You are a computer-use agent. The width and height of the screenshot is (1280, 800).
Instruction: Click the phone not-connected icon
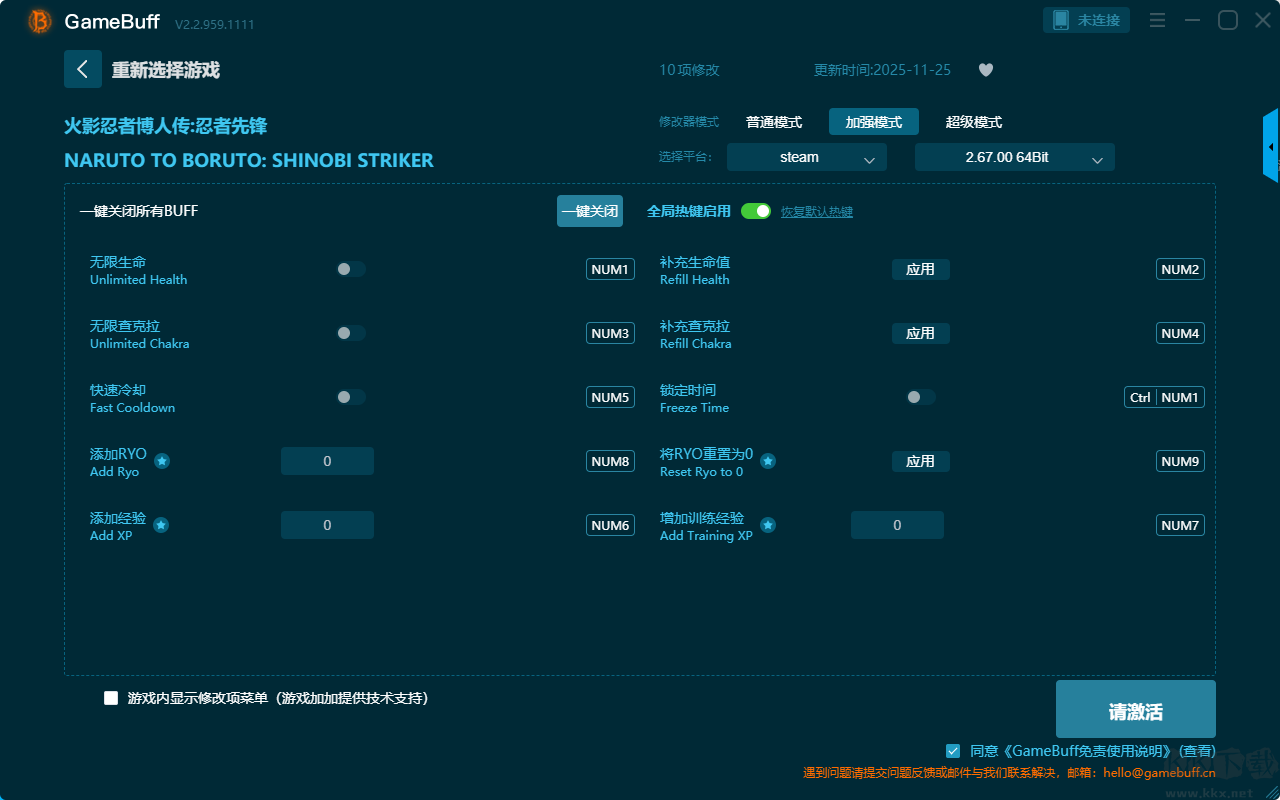click(x=1061, y=20)
